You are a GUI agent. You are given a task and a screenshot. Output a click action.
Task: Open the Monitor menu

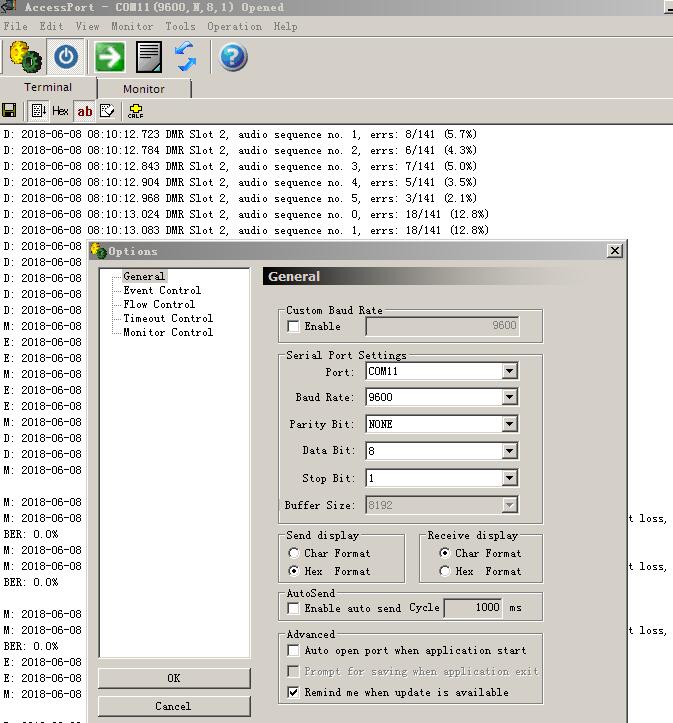point(132,26)
